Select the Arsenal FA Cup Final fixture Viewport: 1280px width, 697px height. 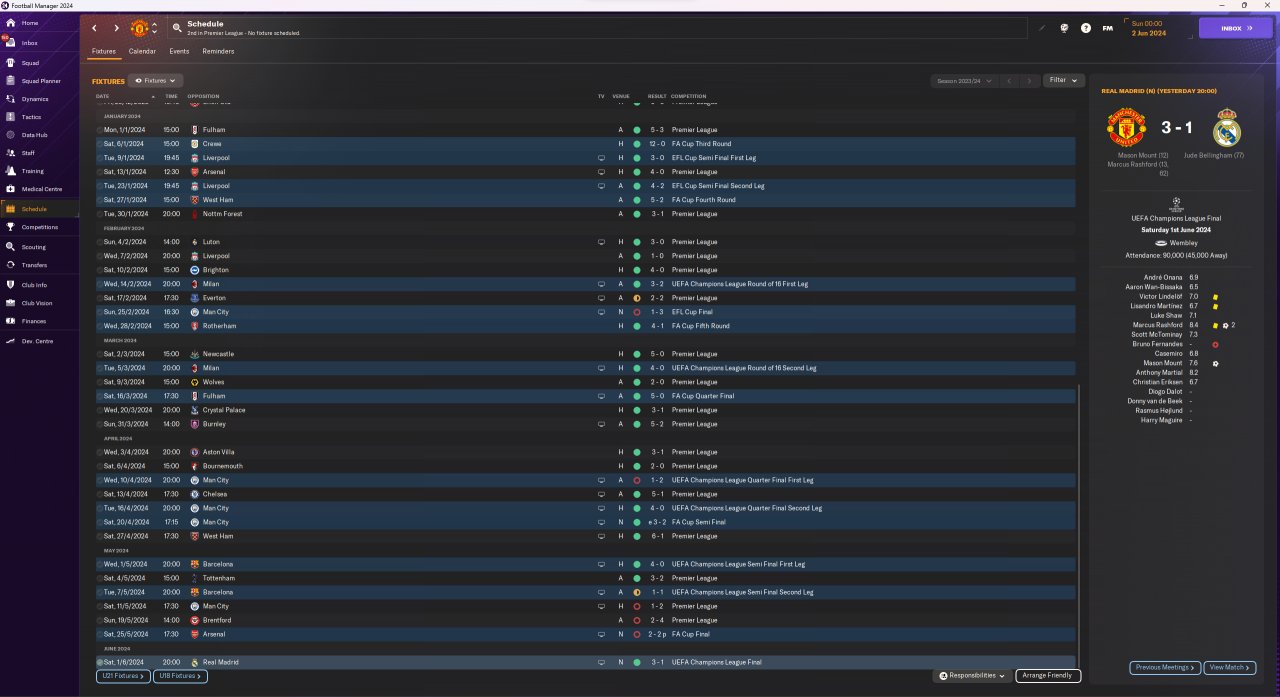(x=586, y=634)
